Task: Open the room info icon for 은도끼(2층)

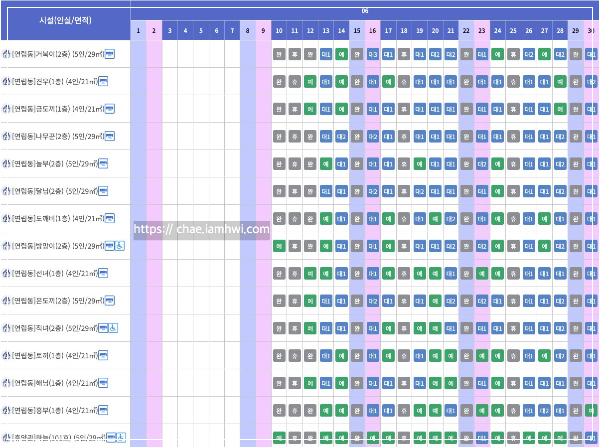Action: [110, 300]
